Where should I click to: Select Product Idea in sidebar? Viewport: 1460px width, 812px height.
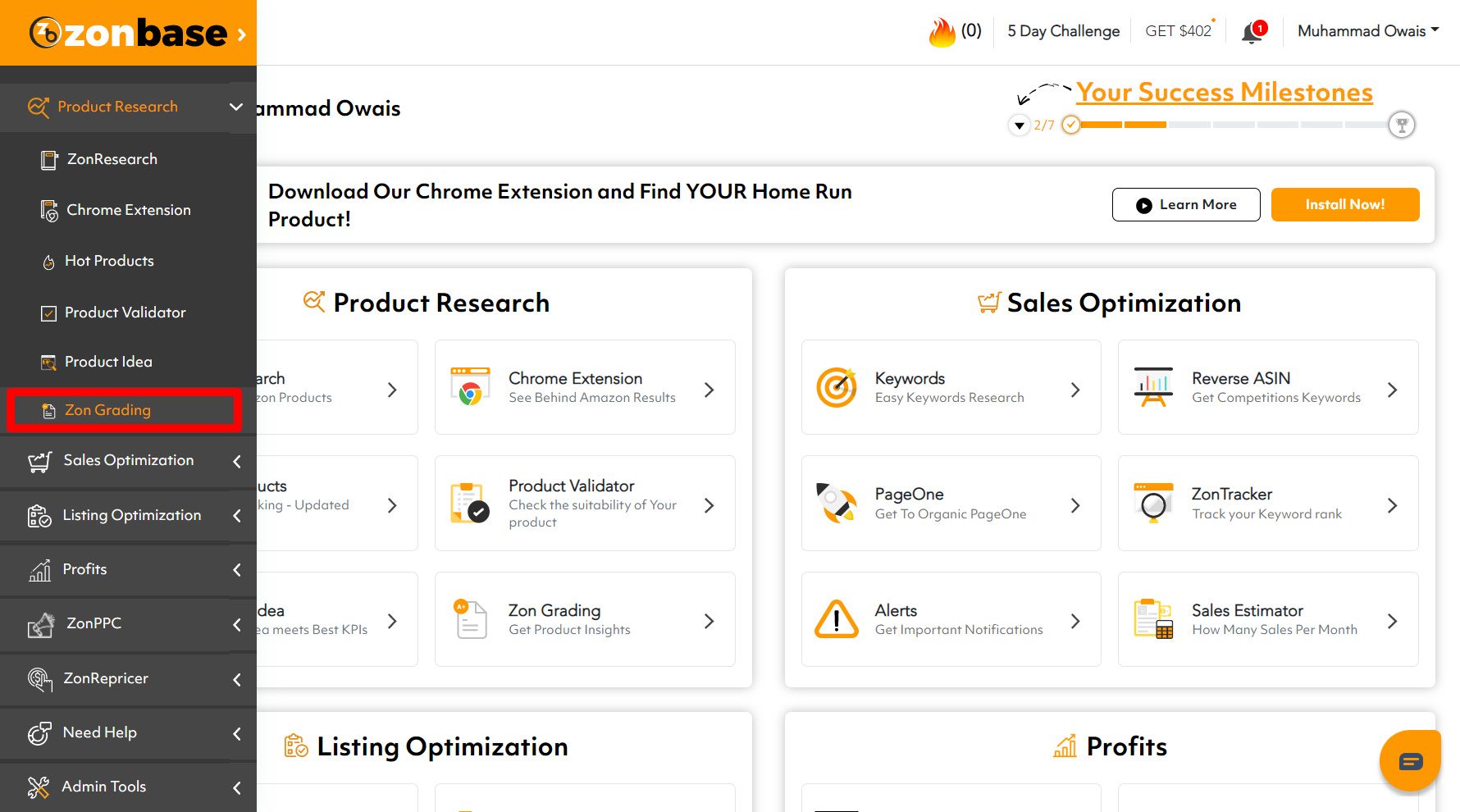(x=108, y=362)
